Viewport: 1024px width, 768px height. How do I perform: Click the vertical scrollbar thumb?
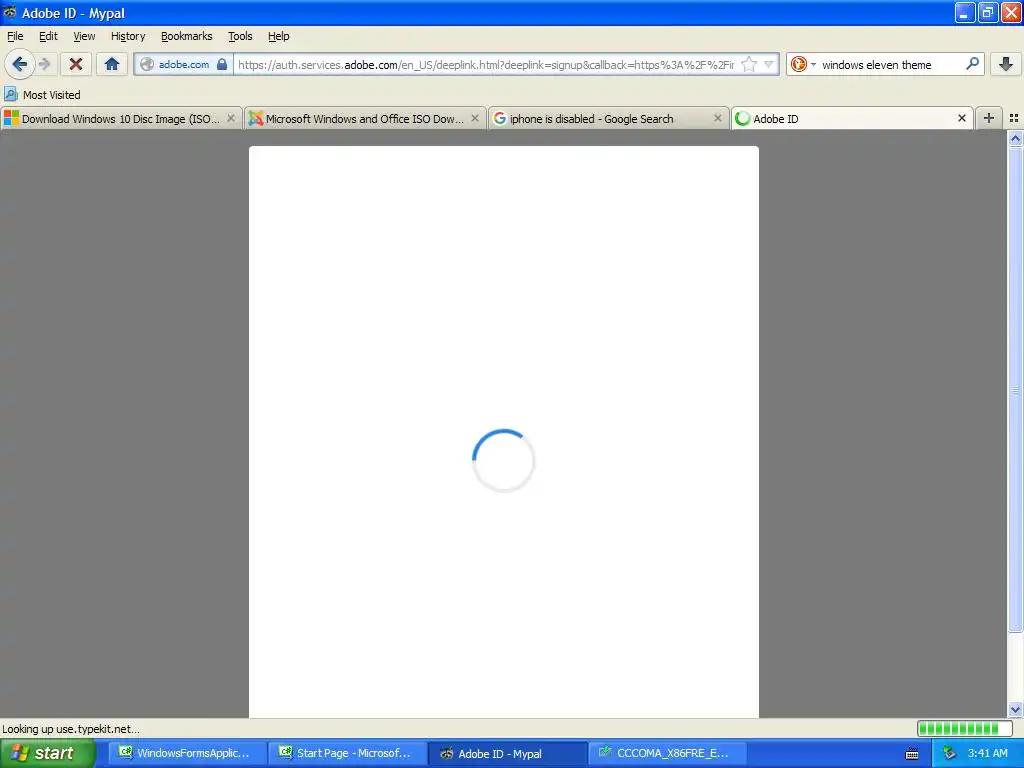coord(1015,389)
